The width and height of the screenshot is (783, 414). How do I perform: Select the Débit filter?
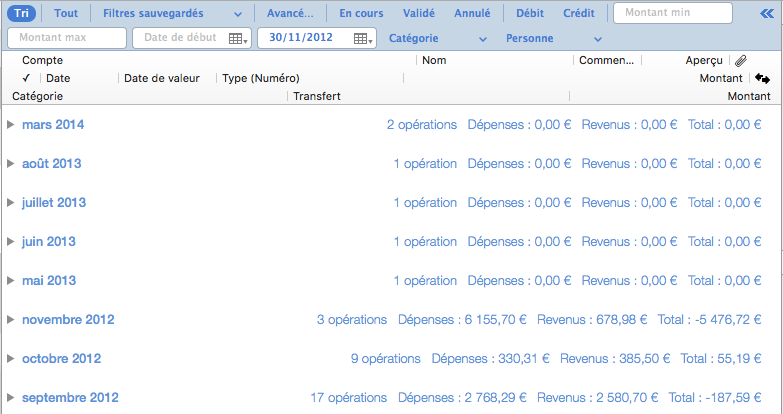tap(530, 14)
